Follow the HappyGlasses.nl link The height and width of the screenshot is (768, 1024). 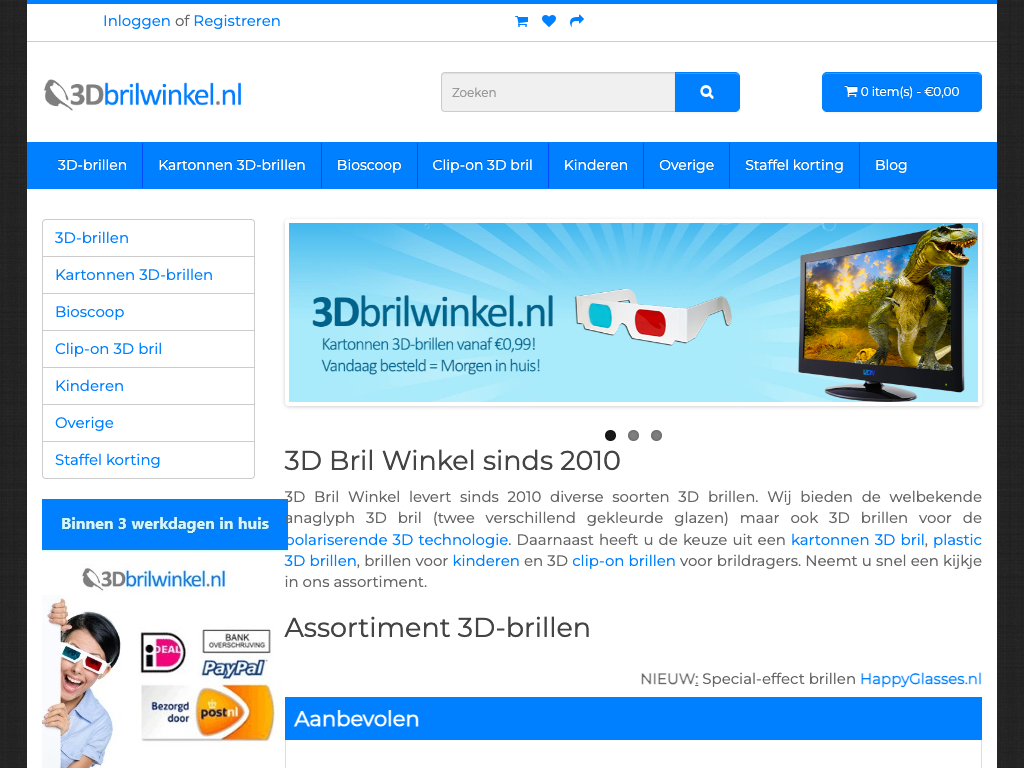coord(920,679)
